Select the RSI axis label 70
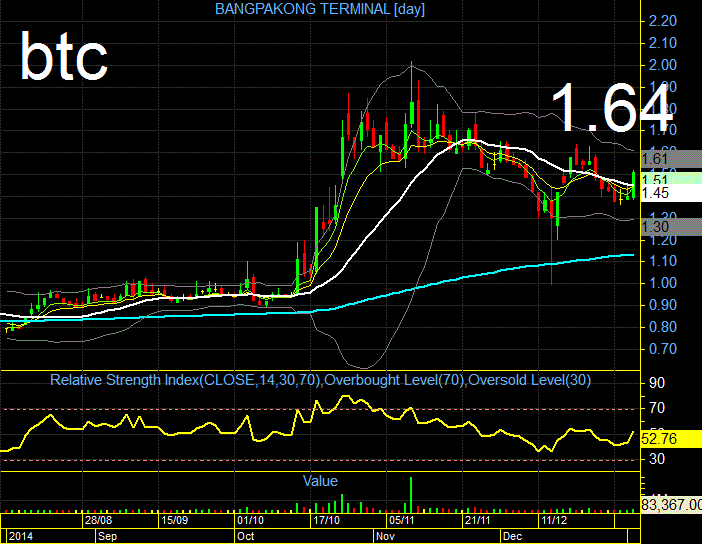This screenshot has height=544, width=702. click(657, 408)
